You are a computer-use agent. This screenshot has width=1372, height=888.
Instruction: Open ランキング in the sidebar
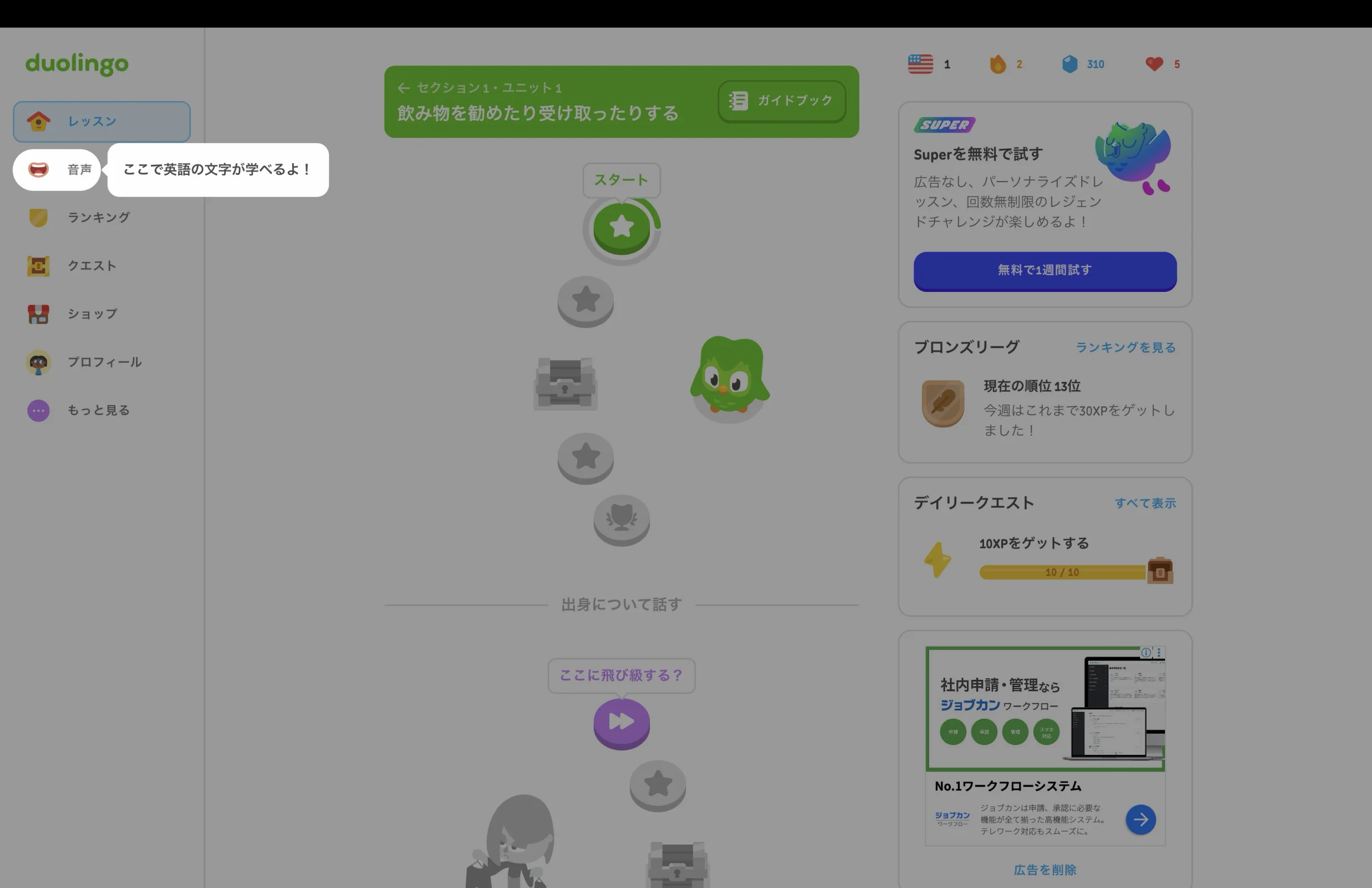[x=102, y=218]
